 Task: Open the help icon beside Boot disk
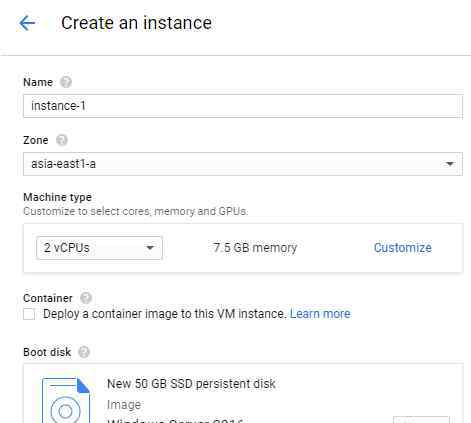click(84, 352)
